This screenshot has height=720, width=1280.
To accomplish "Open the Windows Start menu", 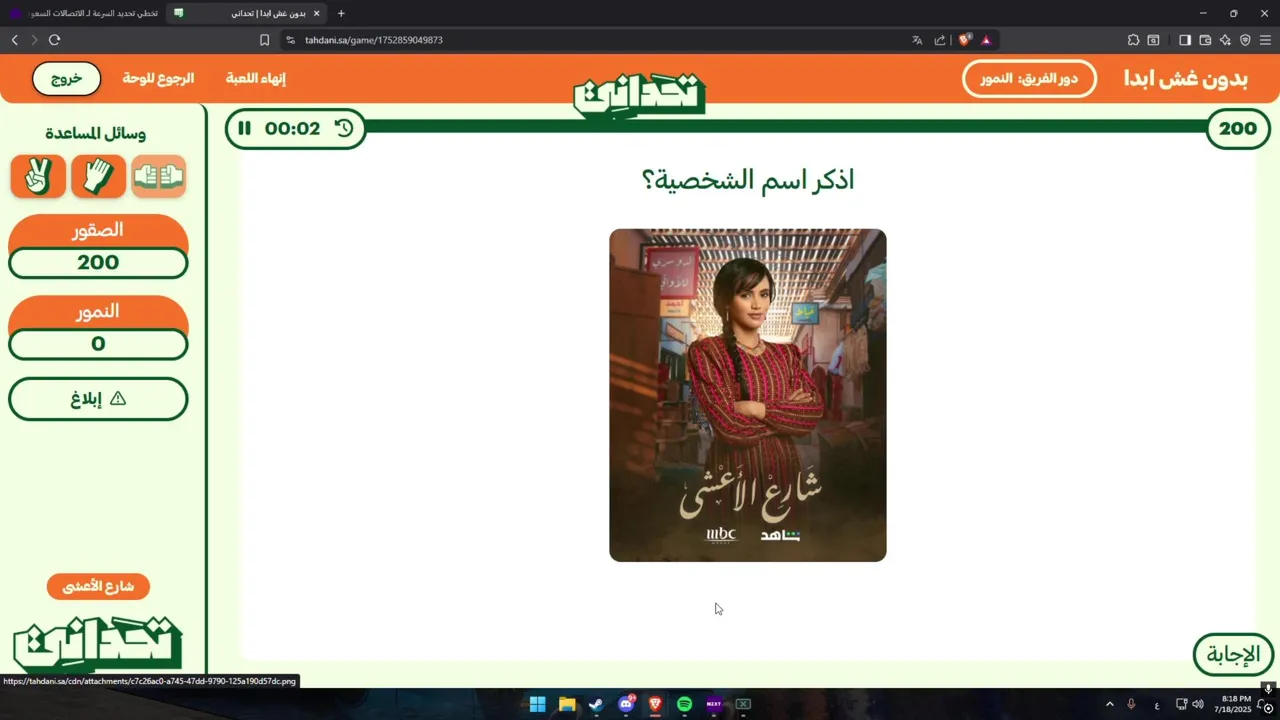I will point(537,704).
